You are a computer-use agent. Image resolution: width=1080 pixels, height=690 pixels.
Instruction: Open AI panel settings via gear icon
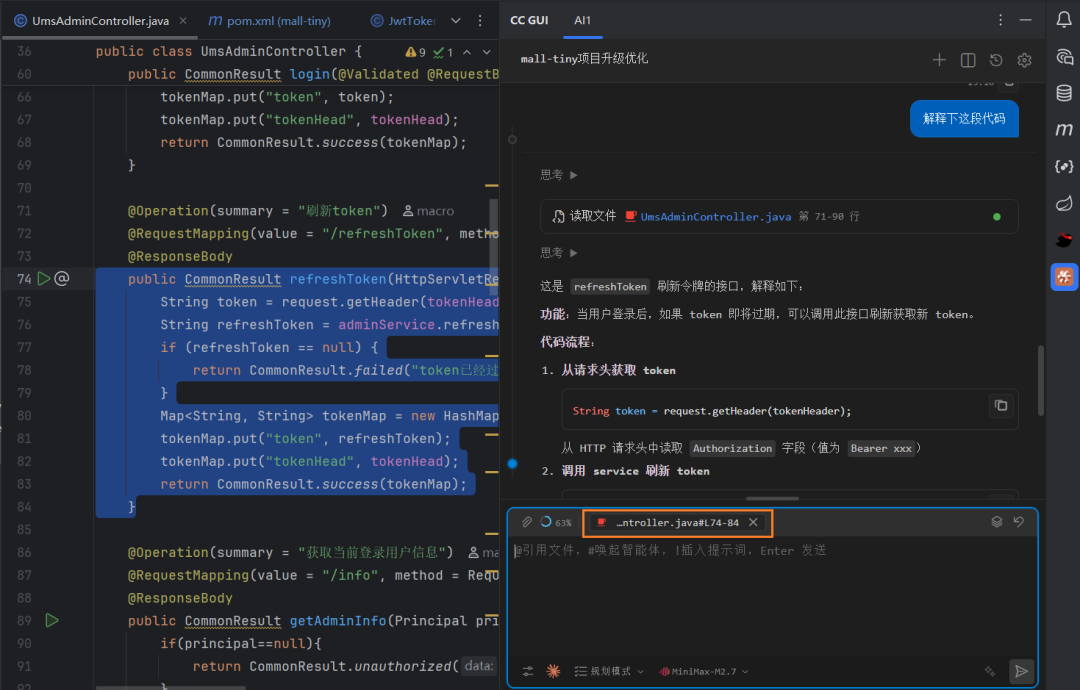coord(1024,60)
